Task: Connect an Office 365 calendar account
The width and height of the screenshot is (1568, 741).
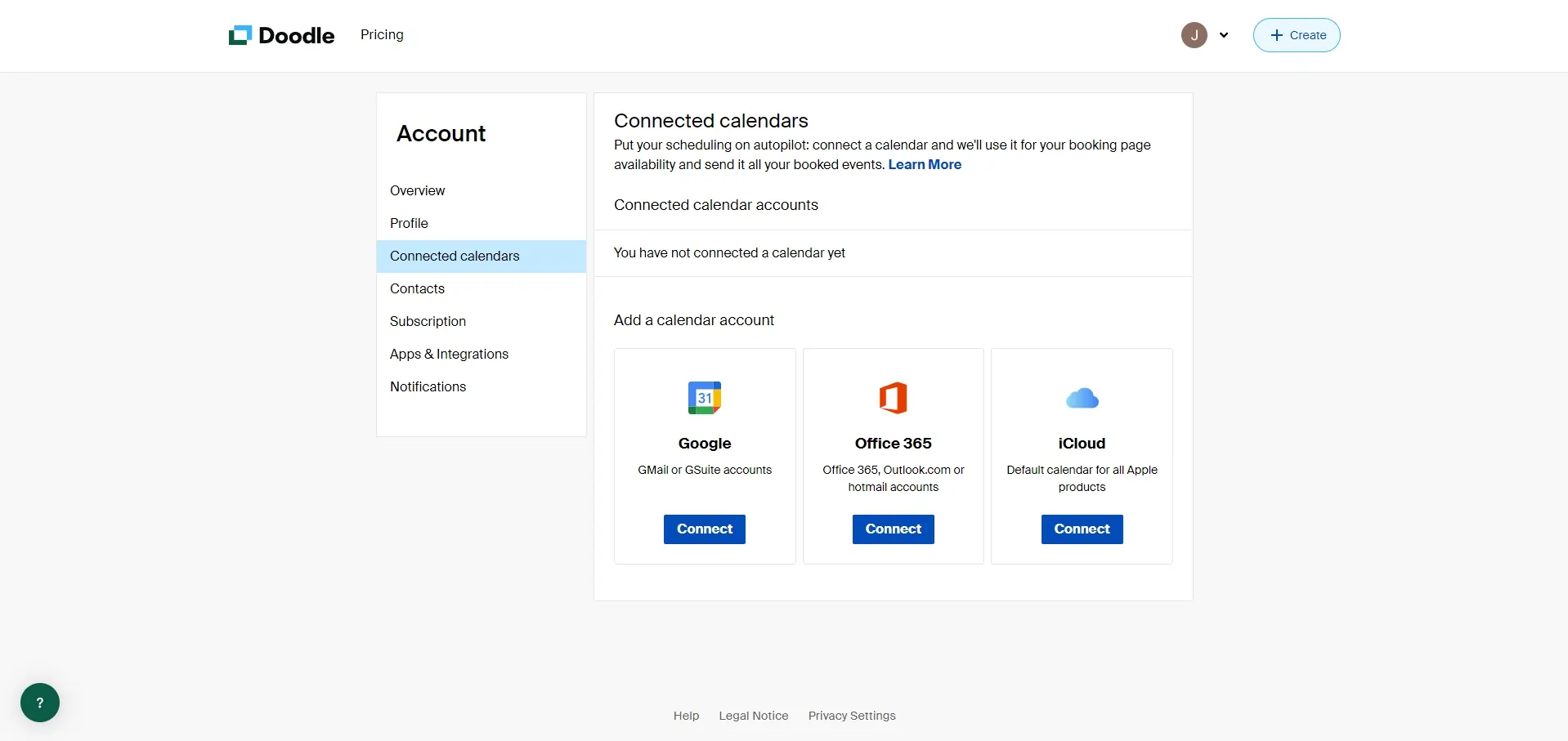Action: (x=894, y=529)
